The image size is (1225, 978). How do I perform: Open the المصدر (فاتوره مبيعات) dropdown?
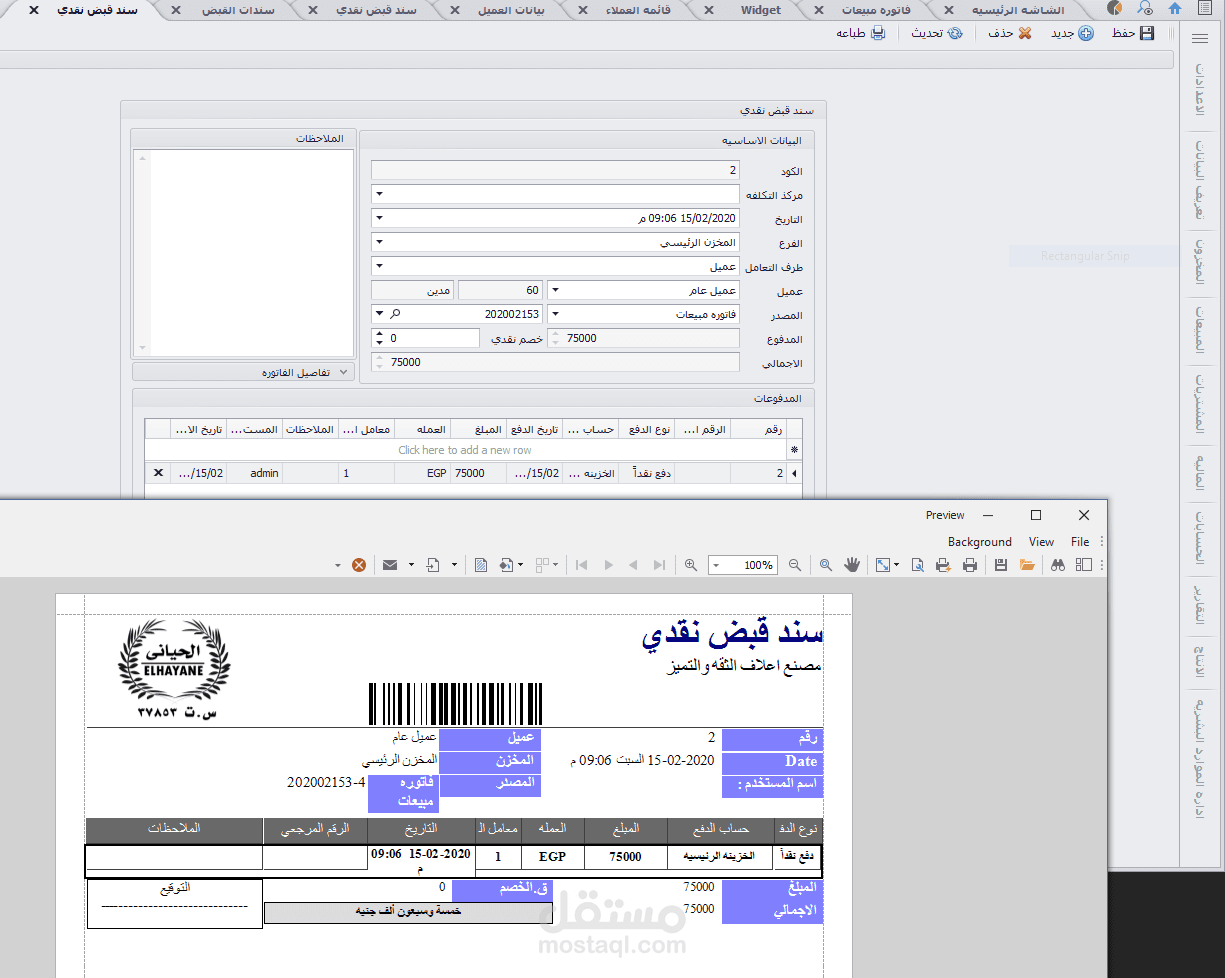(555, 314)
